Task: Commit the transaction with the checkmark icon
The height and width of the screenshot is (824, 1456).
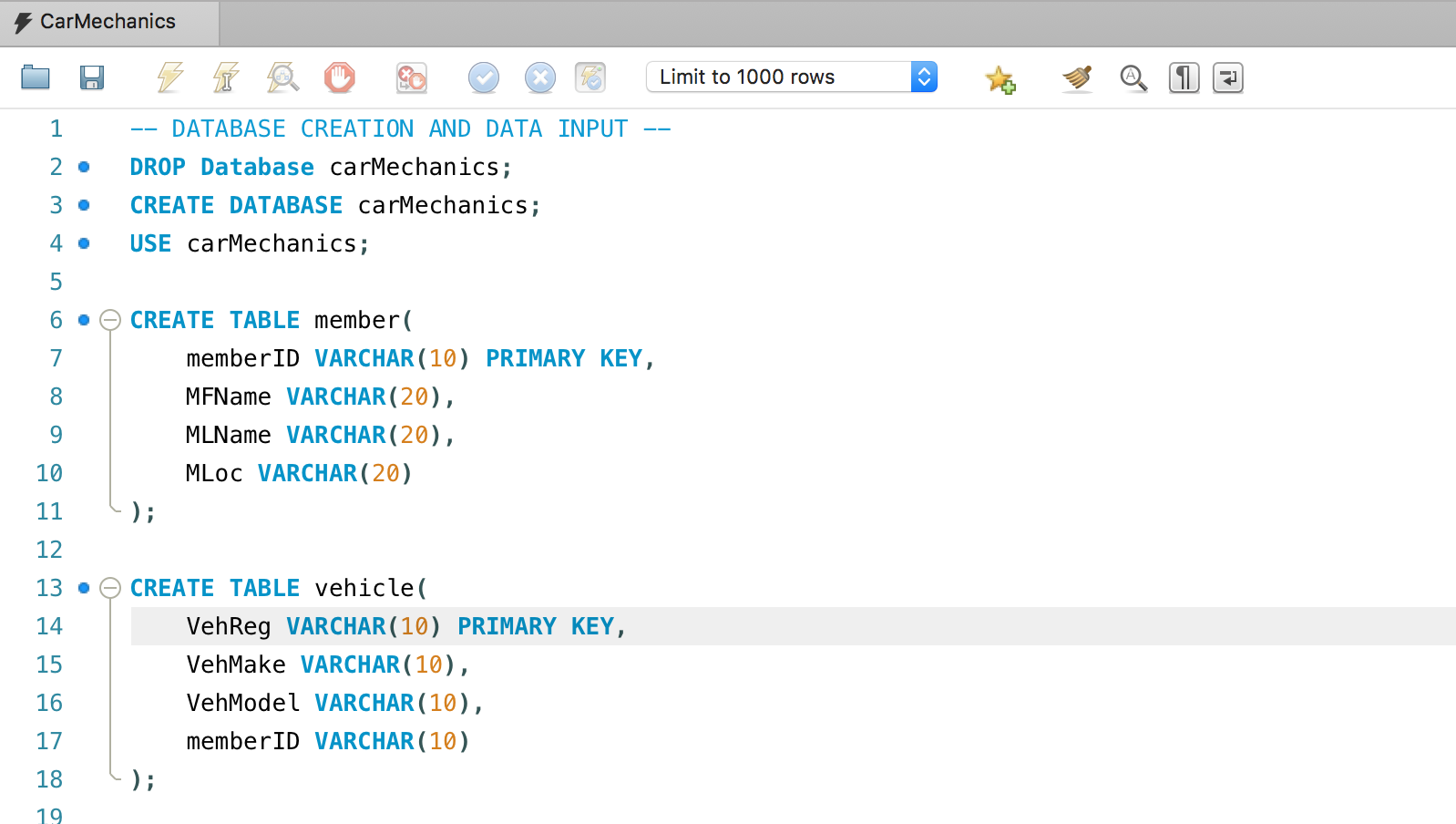Action: (483, 77)
